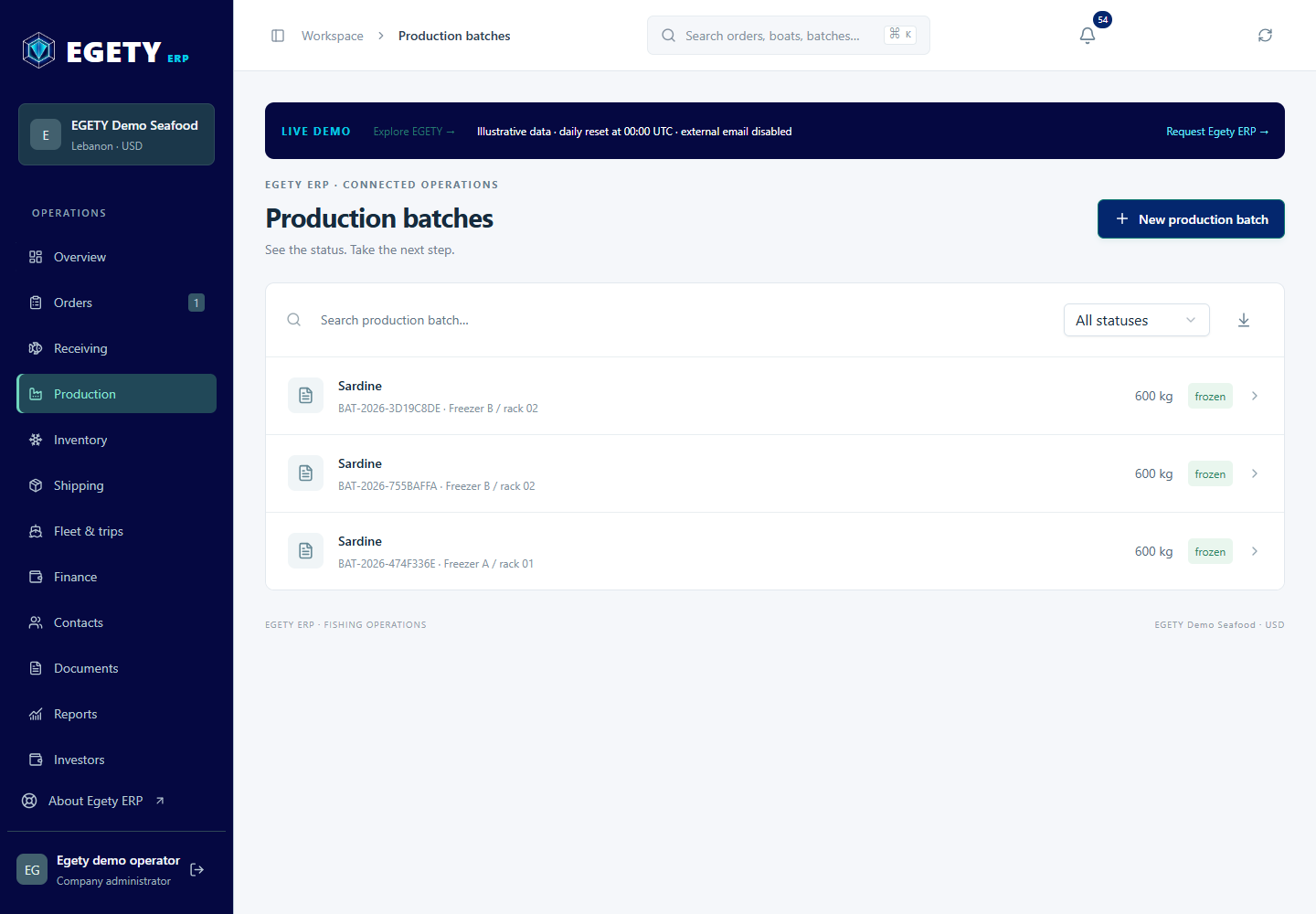The height and width of the screenshot is (914, 1316).
Task: Open Receiving in the sidebar
Action: click(x=117, y=348)
